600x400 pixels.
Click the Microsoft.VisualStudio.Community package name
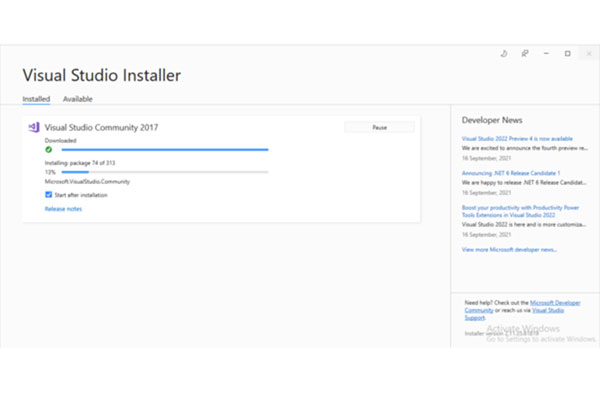point(87,181)
